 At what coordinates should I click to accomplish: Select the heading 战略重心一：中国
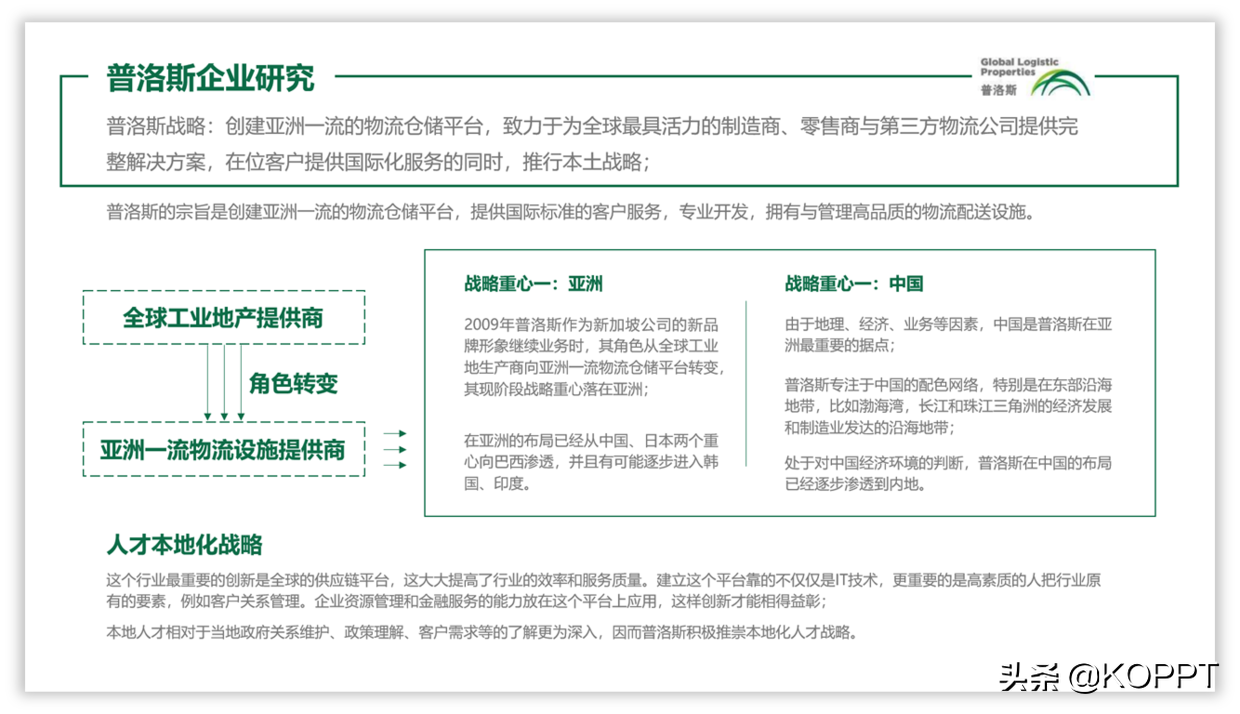(854, 284)
